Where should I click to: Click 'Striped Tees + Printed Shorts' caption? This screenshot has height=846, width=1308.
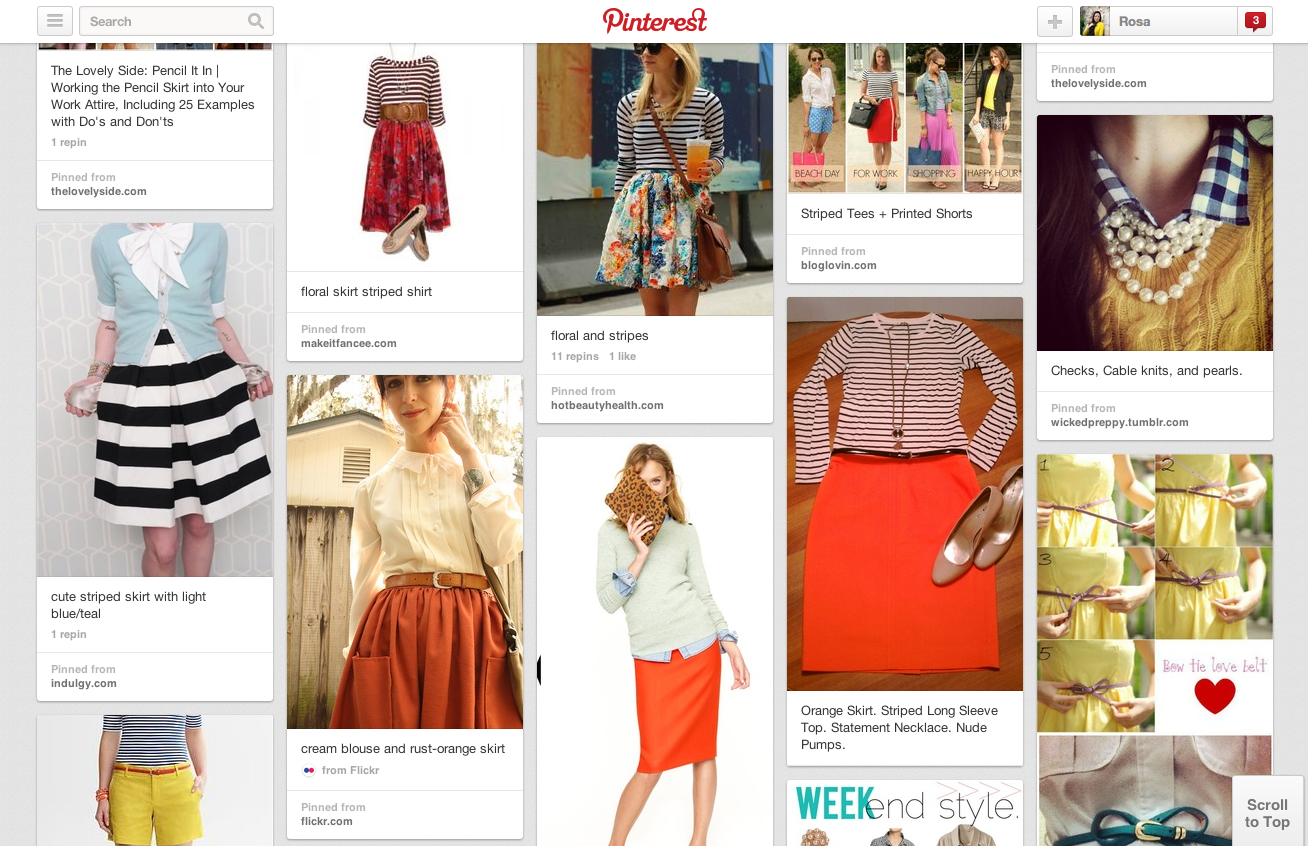point(887,213)
